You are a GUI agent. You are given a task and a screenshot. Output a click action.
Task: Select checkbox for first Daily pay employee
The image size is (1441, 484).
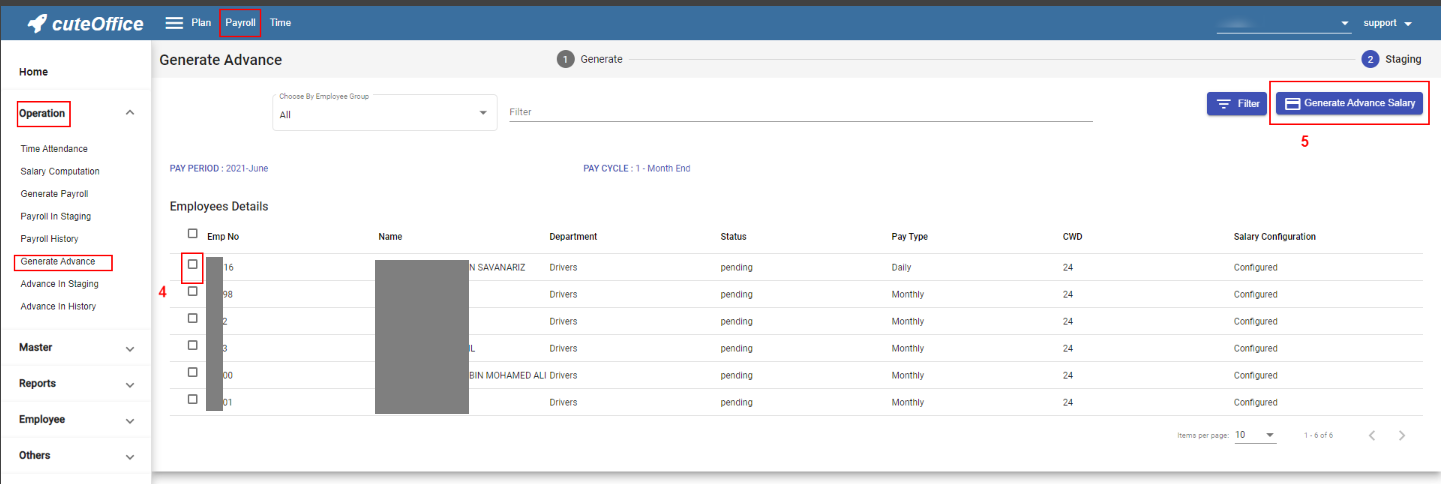pyautogui.click(x=193, y=264)
